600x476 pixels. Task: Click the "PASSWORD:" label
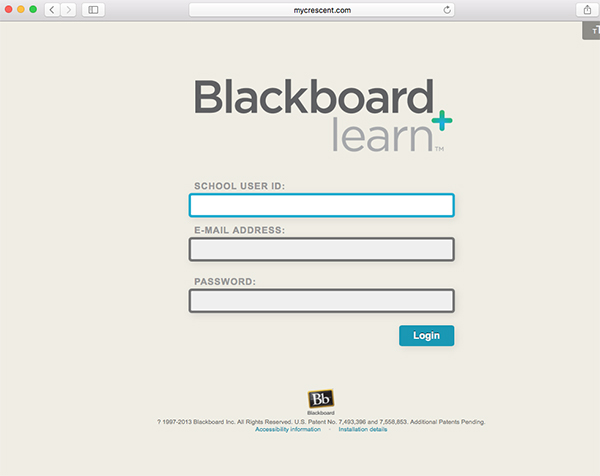click(225, 282)
